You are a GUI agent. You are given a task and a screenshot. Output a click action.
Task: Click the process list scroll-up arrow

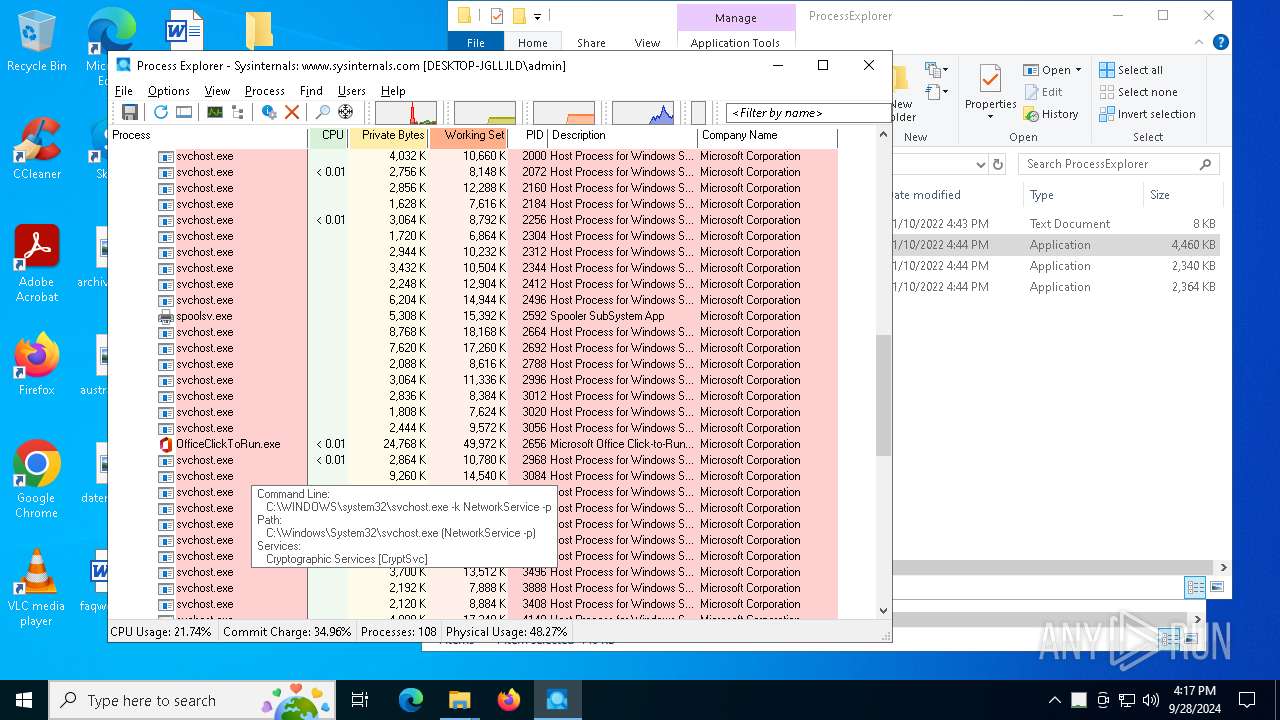coord(883,134)
